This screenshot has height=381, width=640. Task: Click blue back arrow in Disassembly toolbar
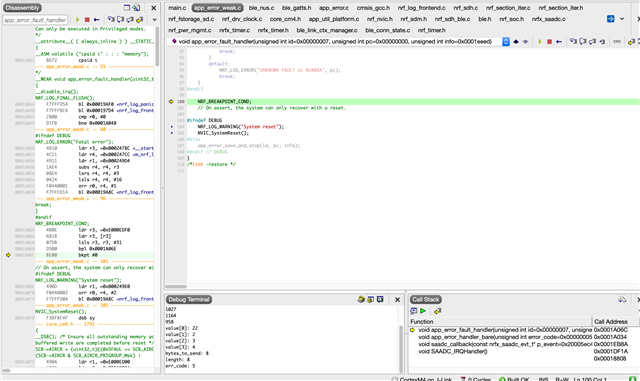(96, 19)
